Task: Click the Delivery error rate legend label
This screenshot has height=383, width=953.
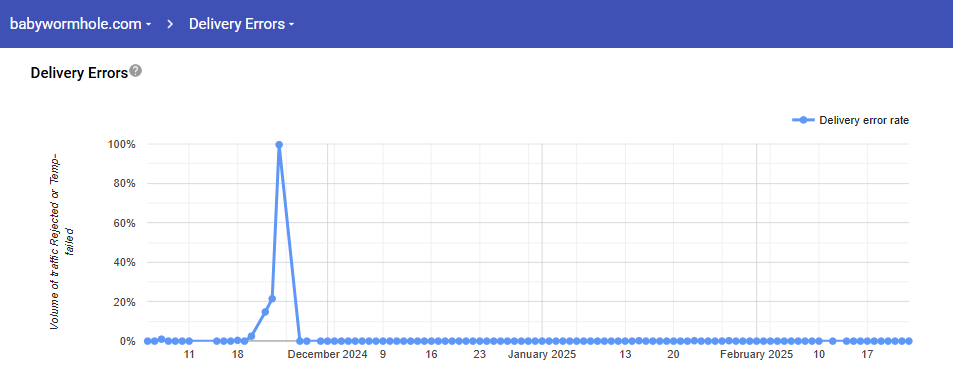Action: point(864,120)
